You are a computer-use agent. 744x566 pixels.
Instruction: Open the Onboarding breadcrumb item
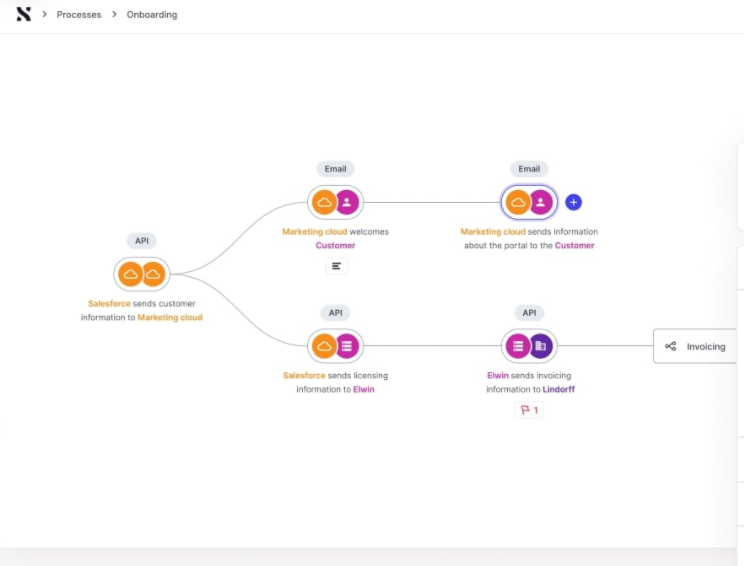coord(152,15)
